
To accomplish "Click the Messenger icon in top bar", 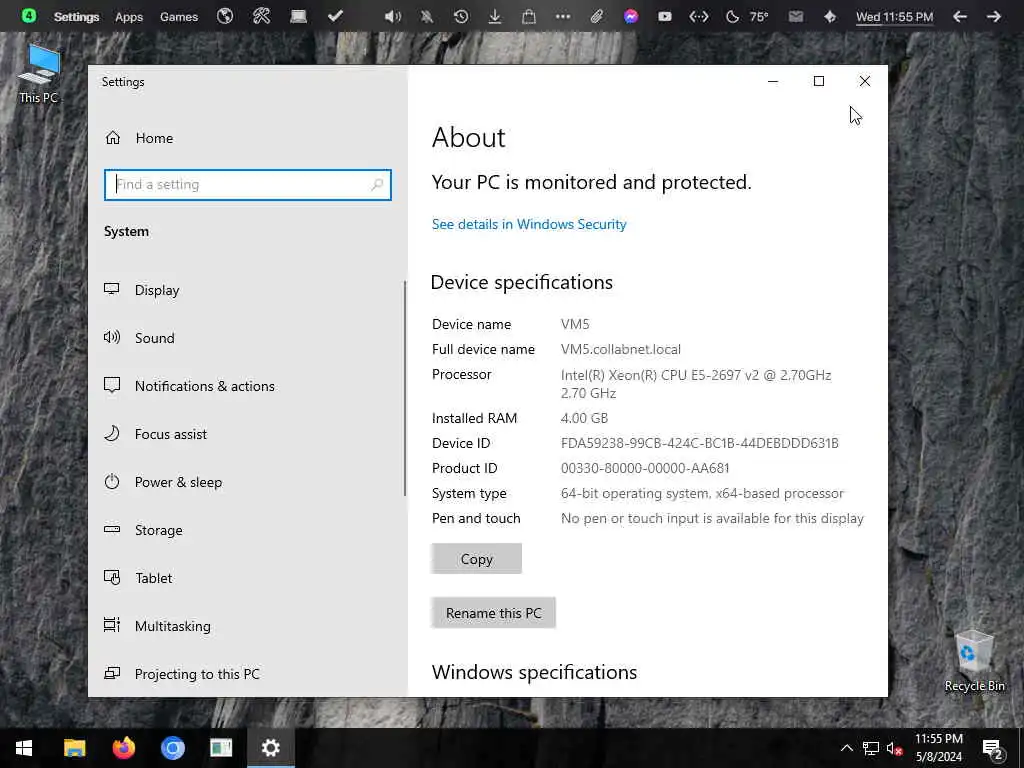I will click(631, 16).
